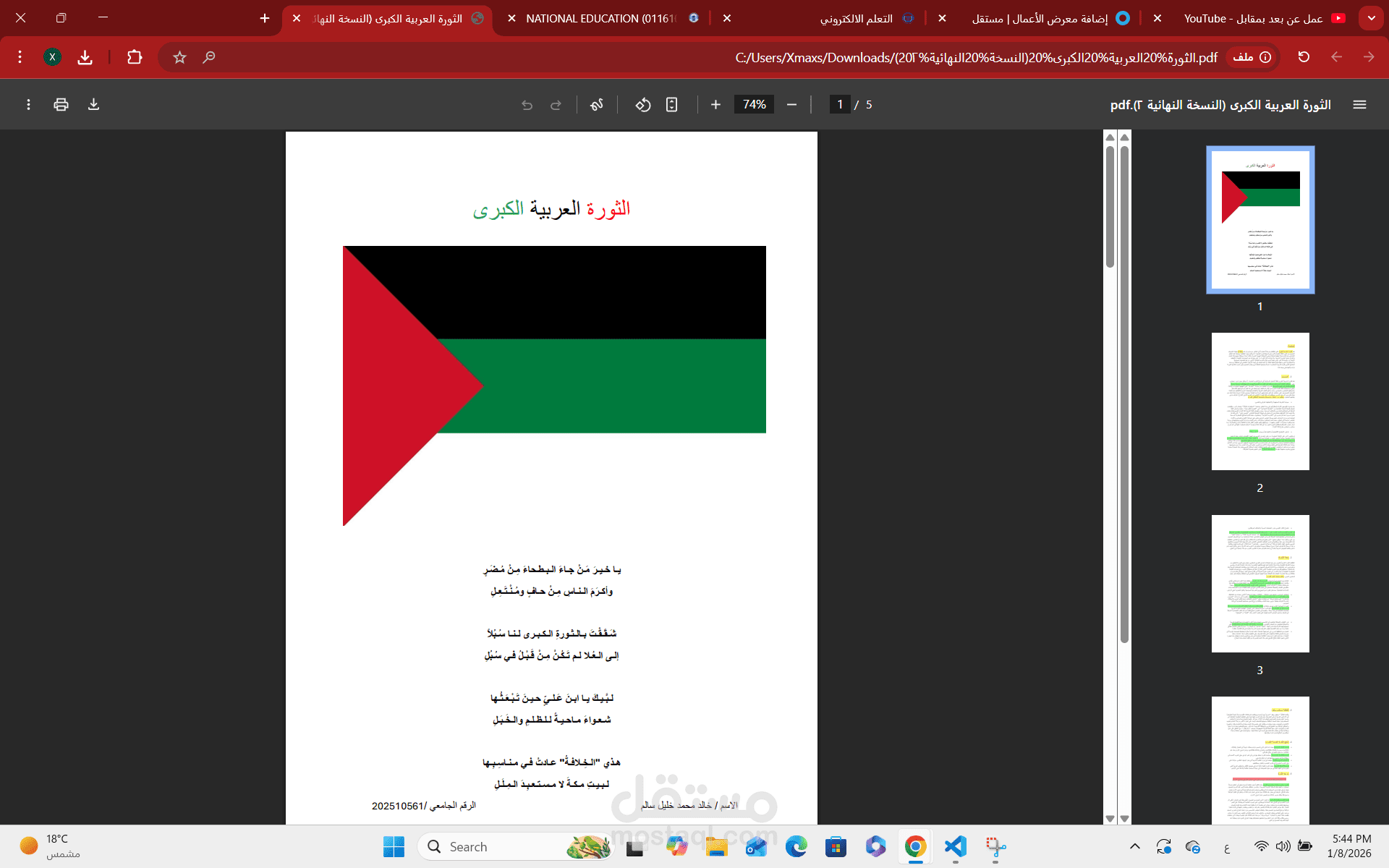Screen dimensions: 1389x868
Task: Open the three-dot PDF options menu
Action: pyautogui.click(x=28, y=104)
